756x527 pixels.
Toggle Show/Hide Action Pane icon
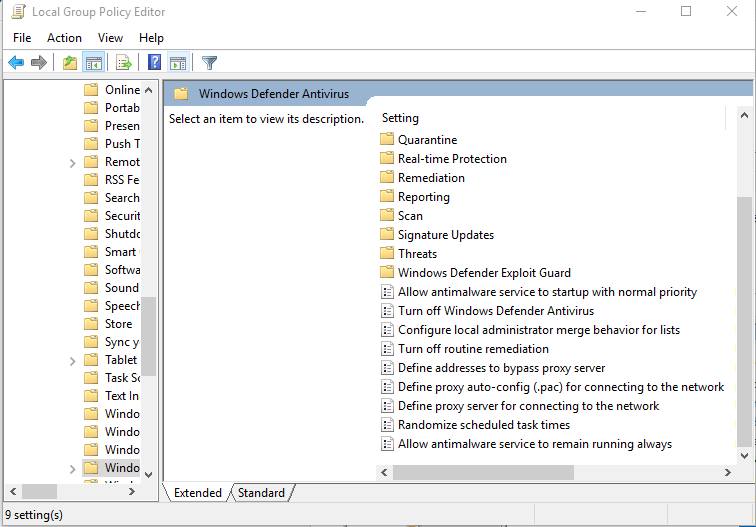[178, 63]
